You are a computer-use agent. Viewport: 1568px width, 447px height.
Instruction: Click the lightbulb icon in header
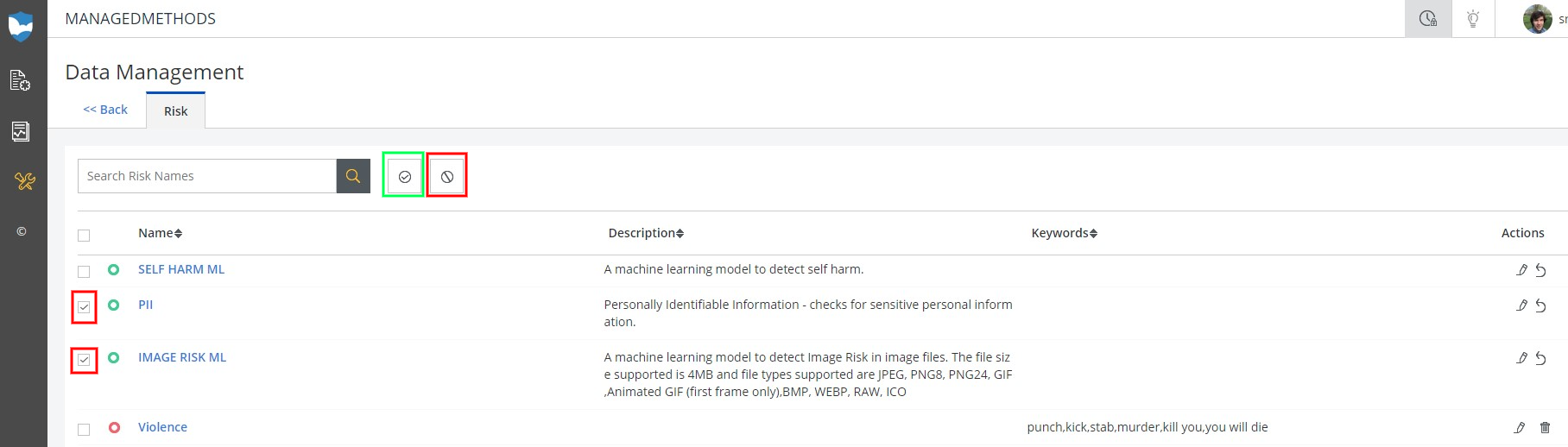[x=1473, y=18]
